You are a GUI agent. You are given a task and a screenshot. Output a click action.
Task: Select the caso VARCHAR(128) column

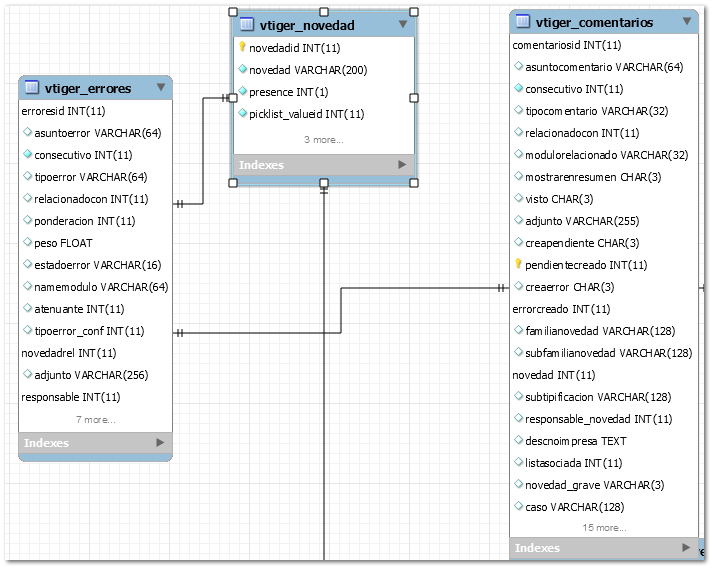(575, 507)
